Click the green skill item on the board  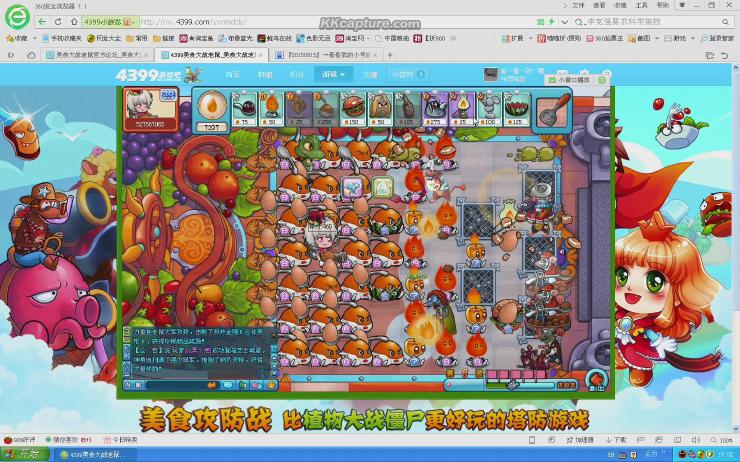(382, 187)
